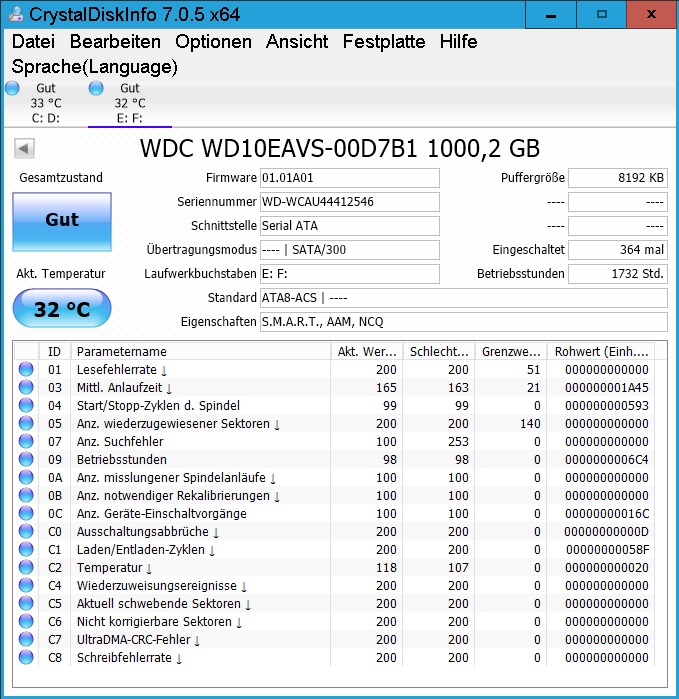Click raw value 00000000016C

tap(607, 514)
